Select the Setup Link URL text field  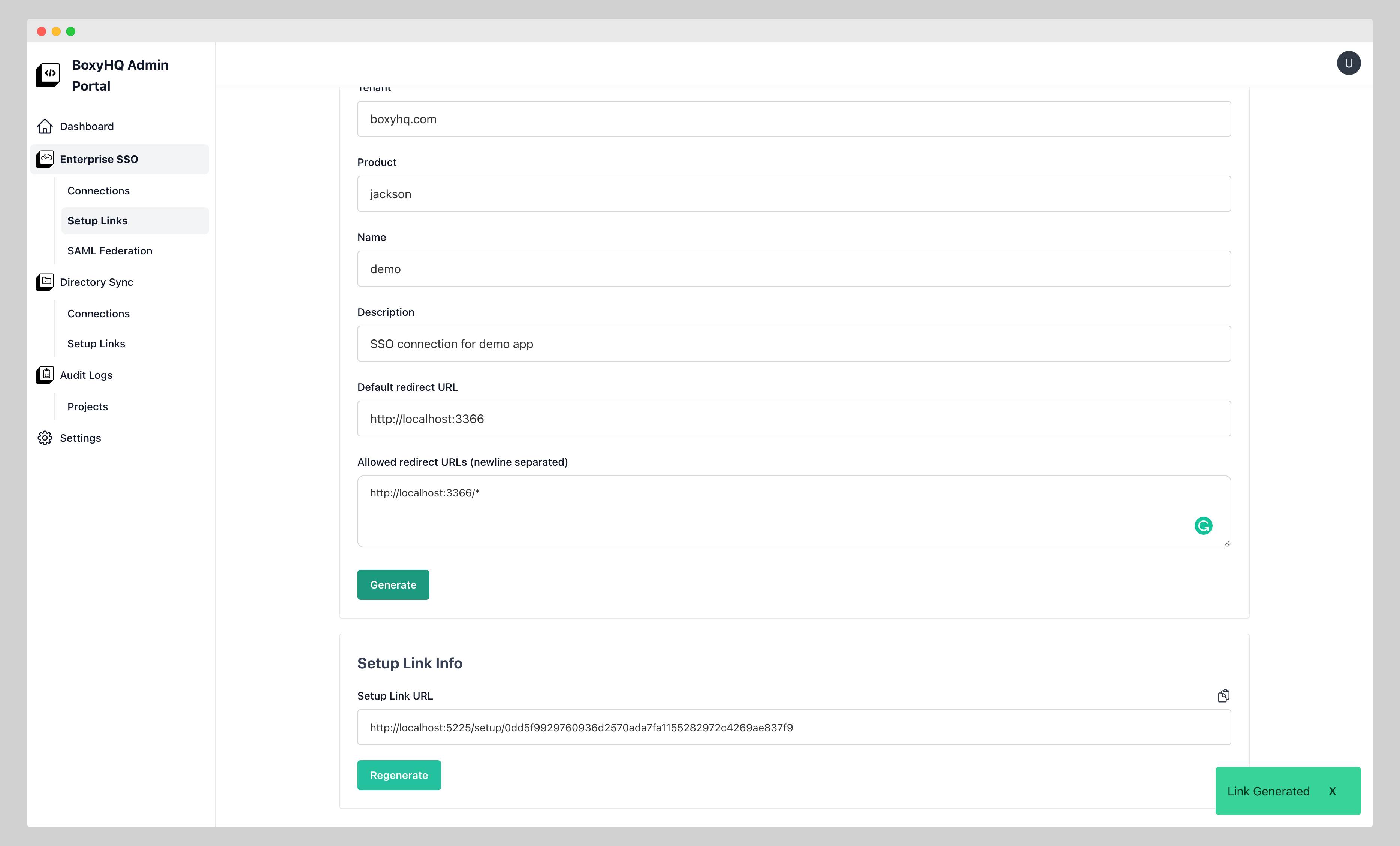point(794,727)
